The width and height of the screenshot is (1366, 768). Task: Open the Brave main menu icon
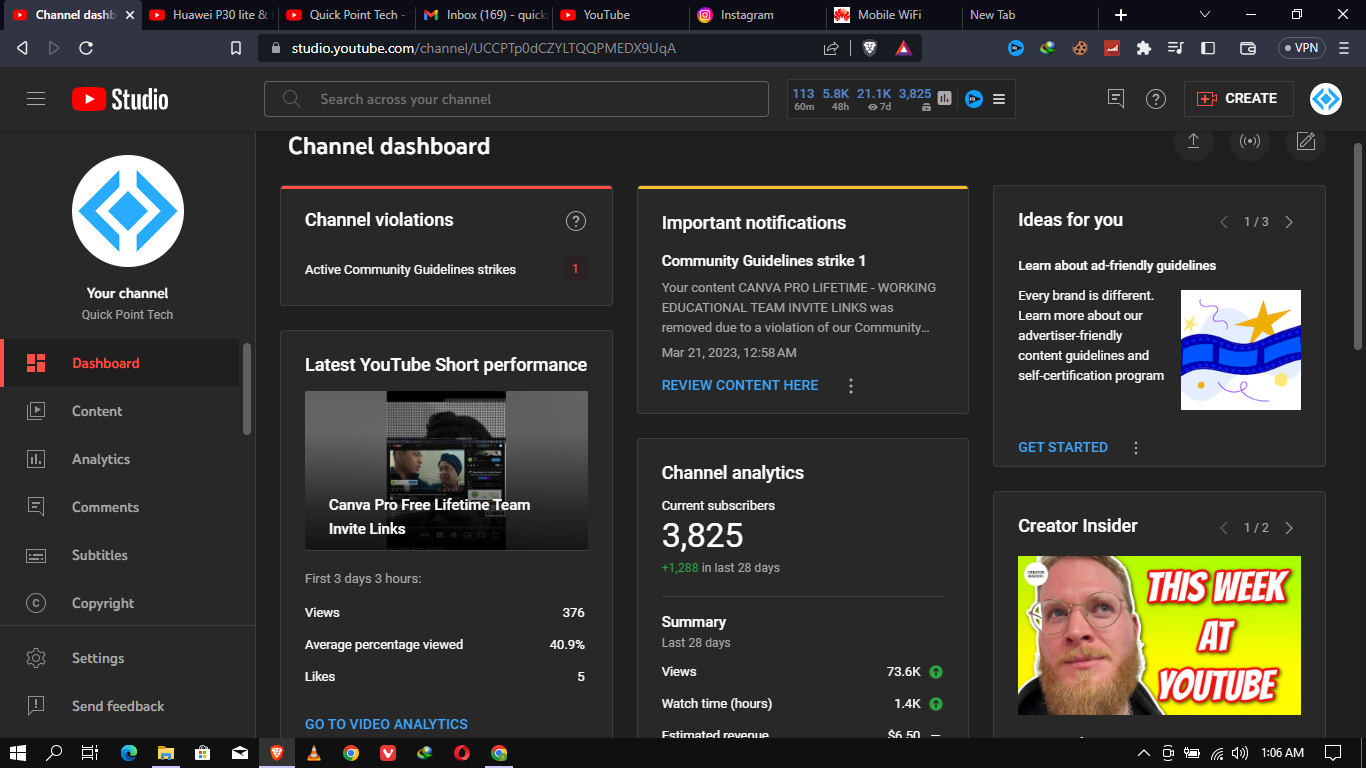[x=1344, y=48]
